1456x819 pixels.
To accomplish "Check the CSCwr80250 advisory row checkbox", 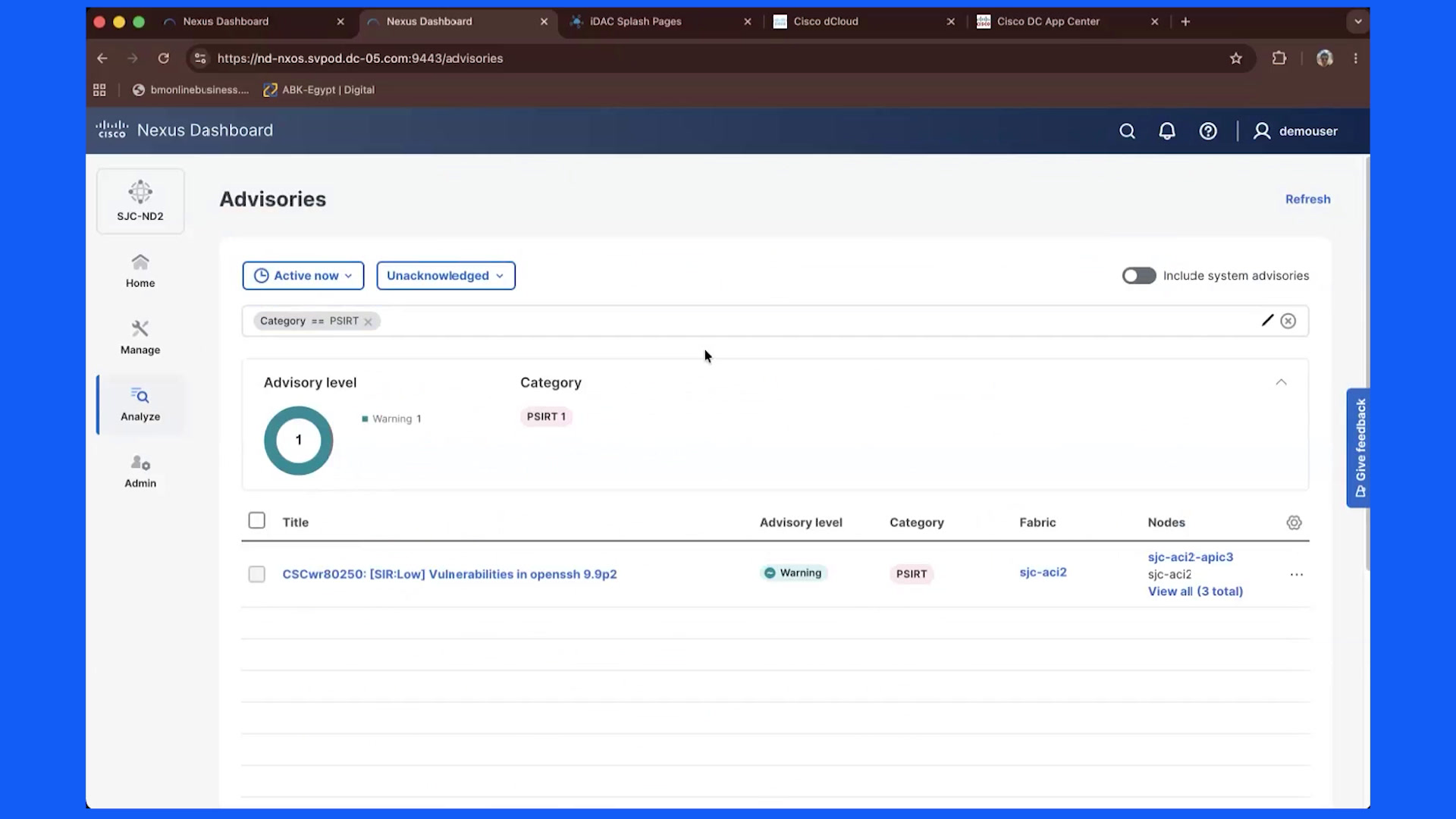I will [257, 574].
